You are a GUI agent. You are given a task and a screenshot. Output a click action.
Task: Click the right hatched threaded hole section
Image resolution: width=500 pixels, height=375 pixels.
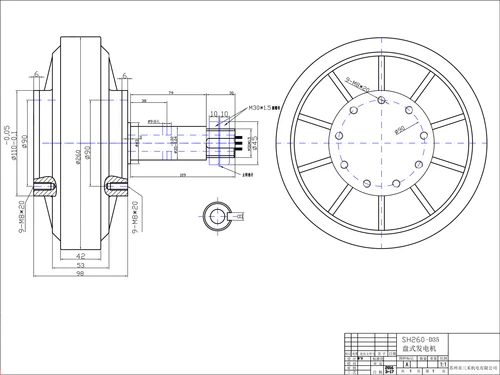[x=117, y=186]
